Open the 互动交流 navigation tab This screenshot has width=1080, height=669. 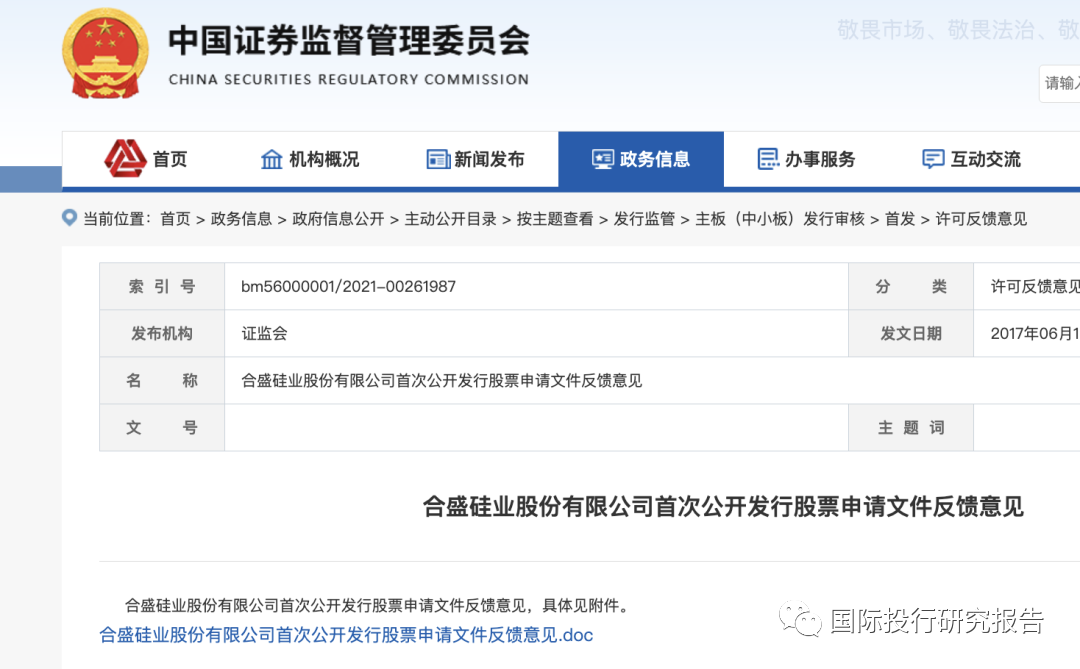pyautogui.click(x=971, y=159)
